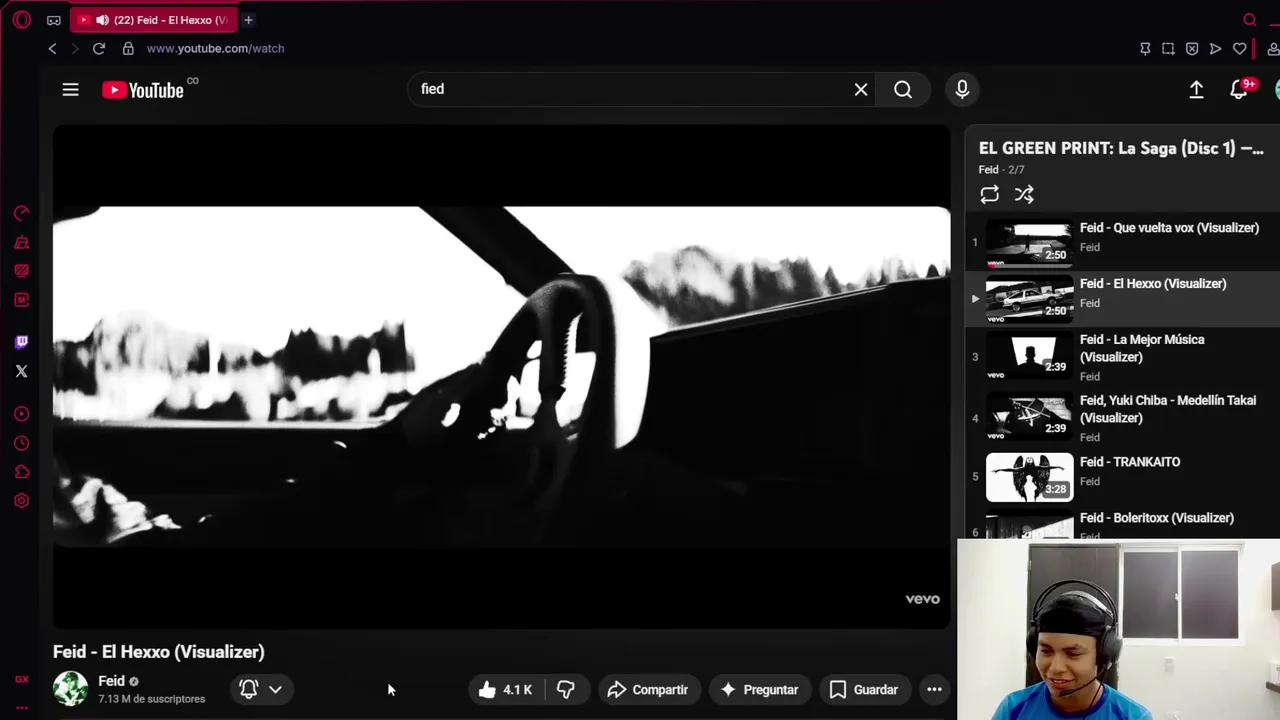
Task: Toggle playlist shuffle
Action: tap(1024, 195)
